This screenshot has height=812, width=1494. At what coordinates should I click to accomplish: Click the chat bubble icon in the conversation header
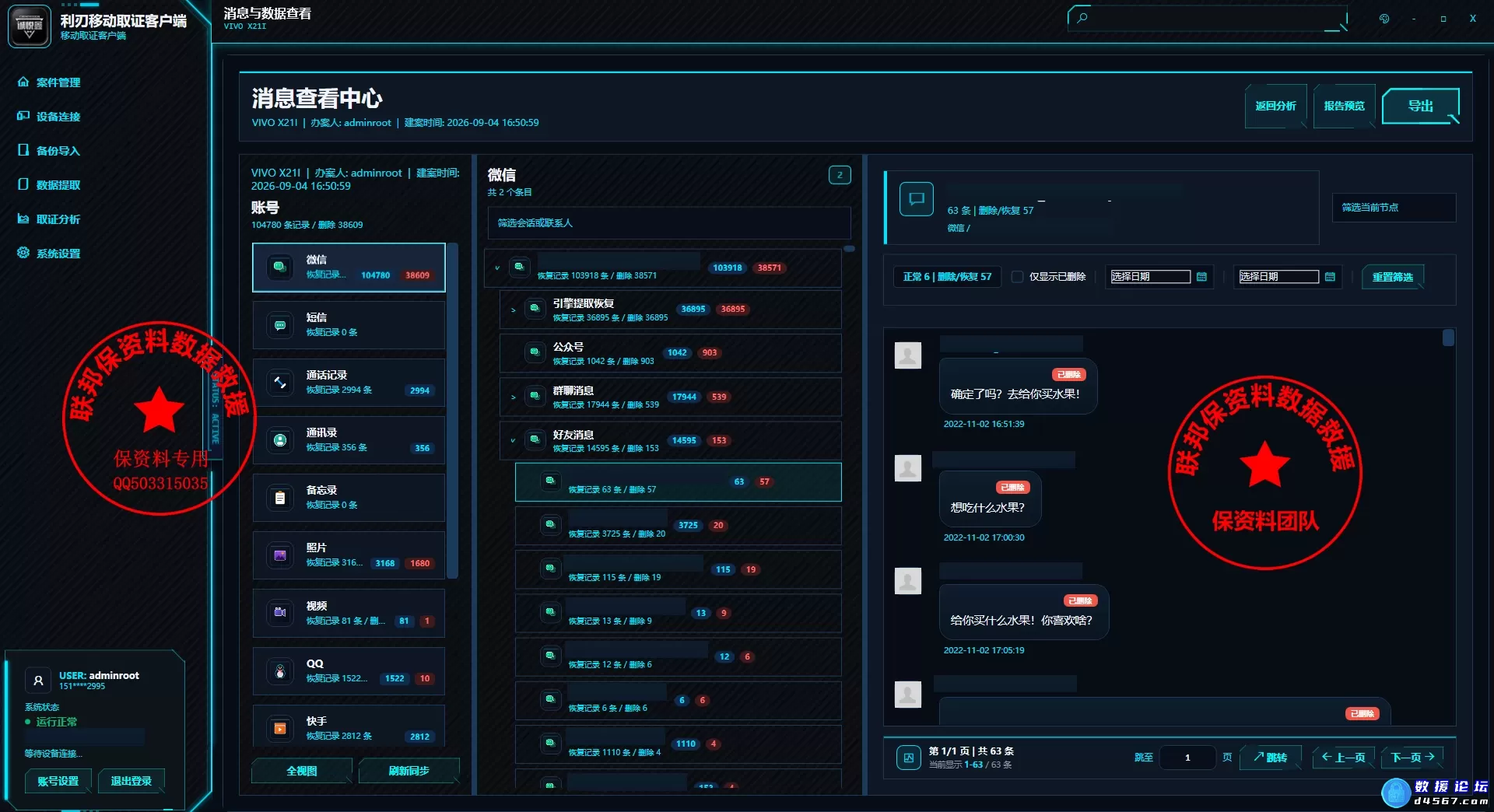(x=917, y=199)
